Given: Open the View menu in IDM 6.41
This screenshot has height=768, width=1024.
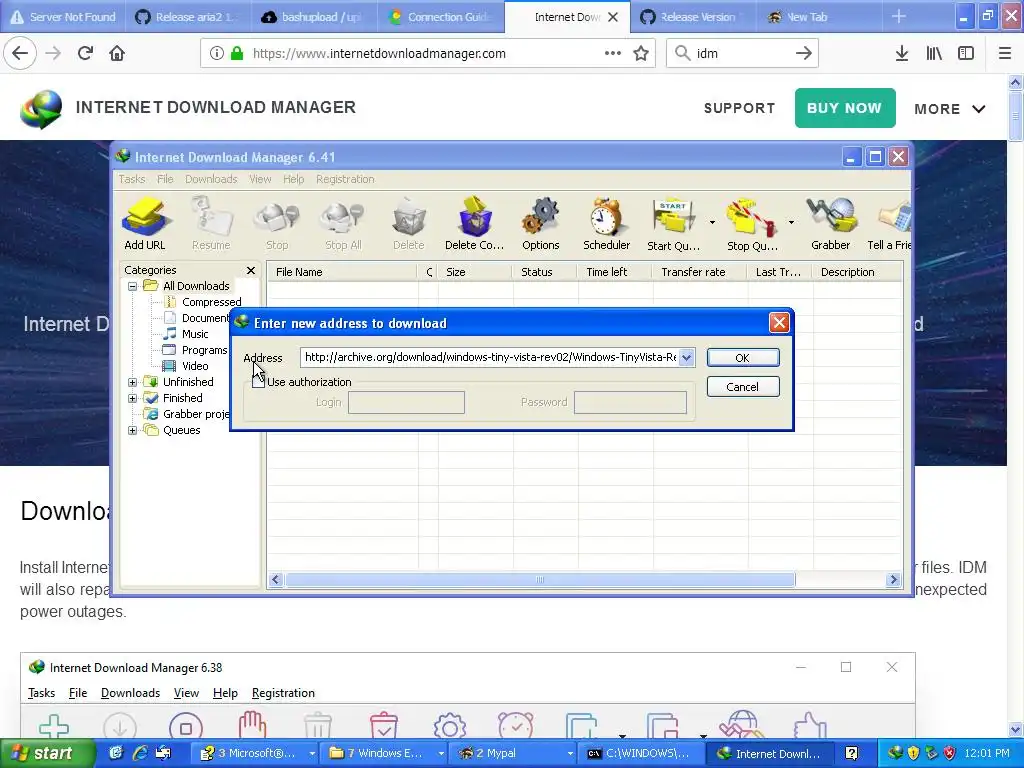Looking at the screenshot, I should 260,179.
